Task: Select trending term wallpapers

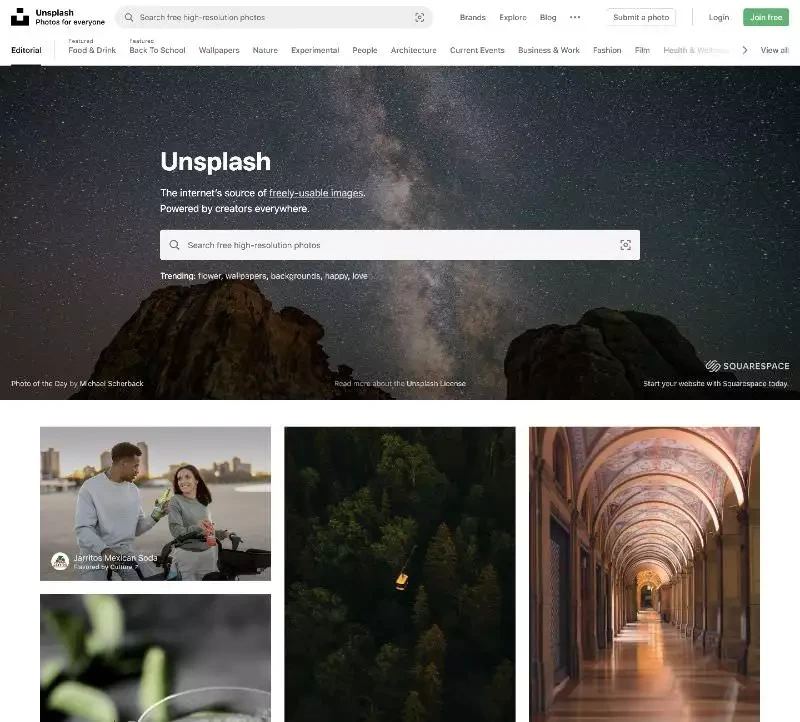Action: pyautogui.click(x=246, y=276)
